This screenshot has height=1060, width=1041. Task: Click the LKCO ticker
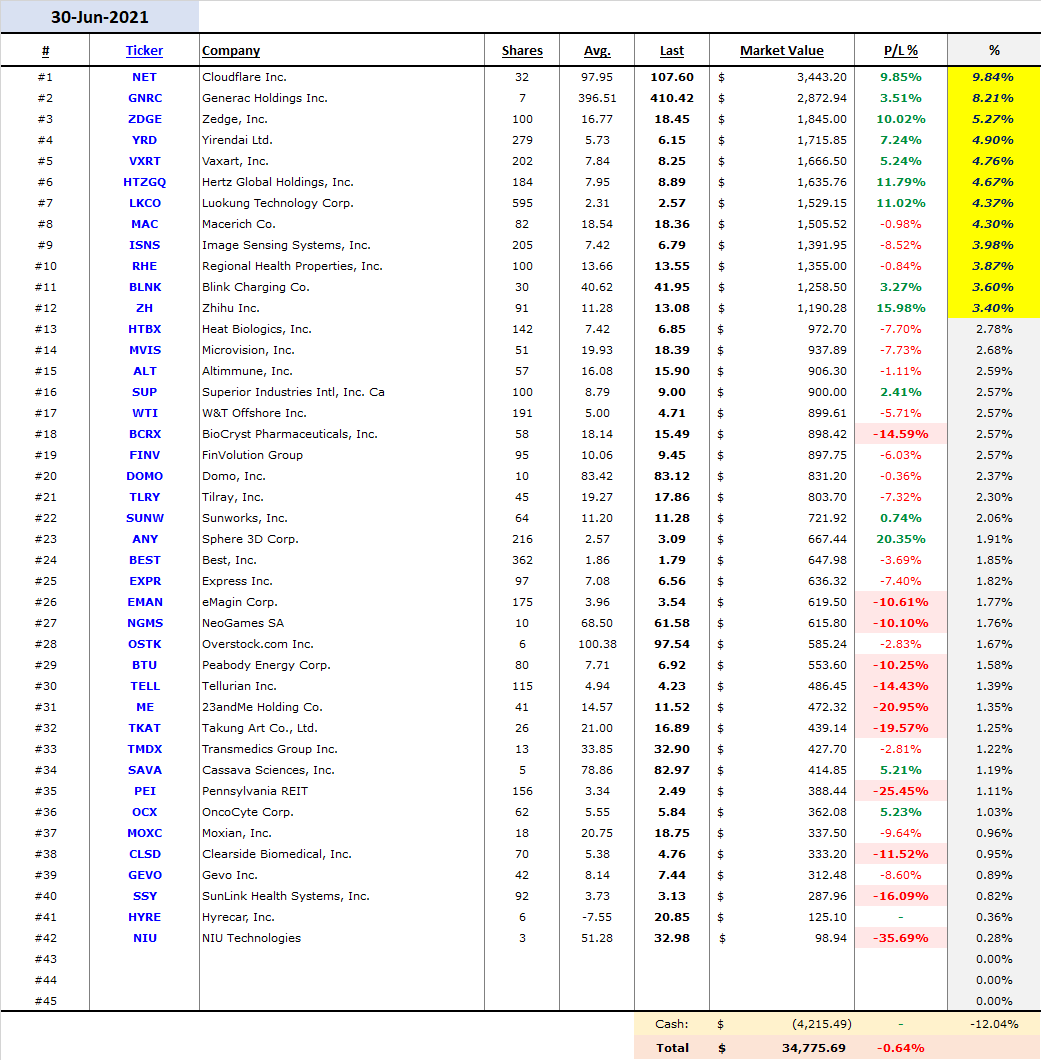(145, 203)
